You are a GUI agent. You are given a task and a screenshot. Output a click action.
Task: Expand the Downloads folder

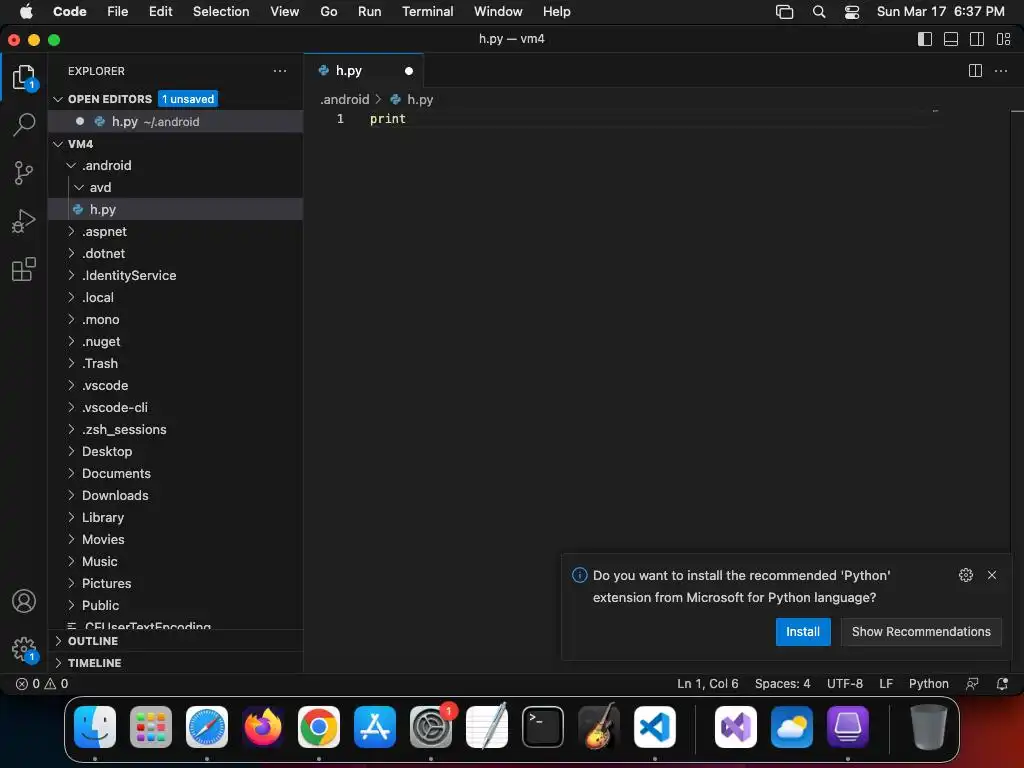(71, 495)
